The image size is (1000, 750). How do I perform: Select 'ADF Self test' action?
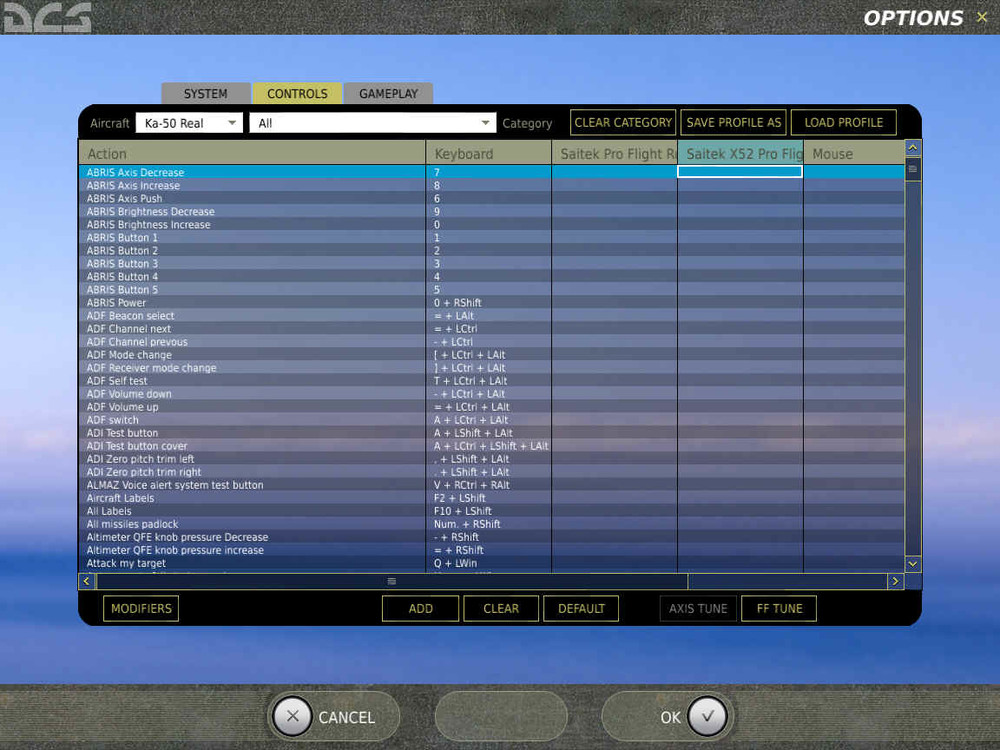point(117,381)
